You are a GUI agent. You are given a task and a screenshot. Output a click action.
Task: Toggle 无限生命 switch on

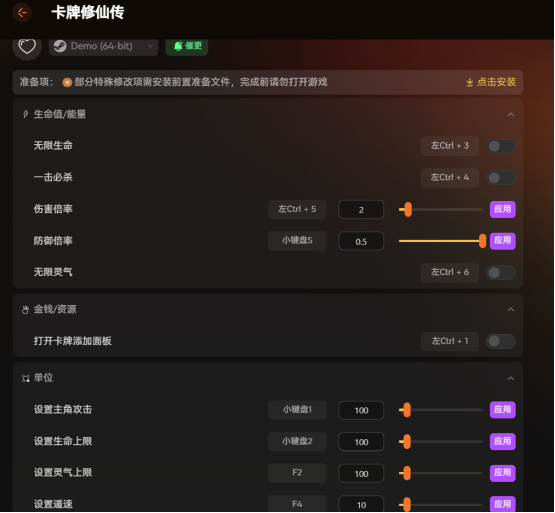click(x=500, y=146)
